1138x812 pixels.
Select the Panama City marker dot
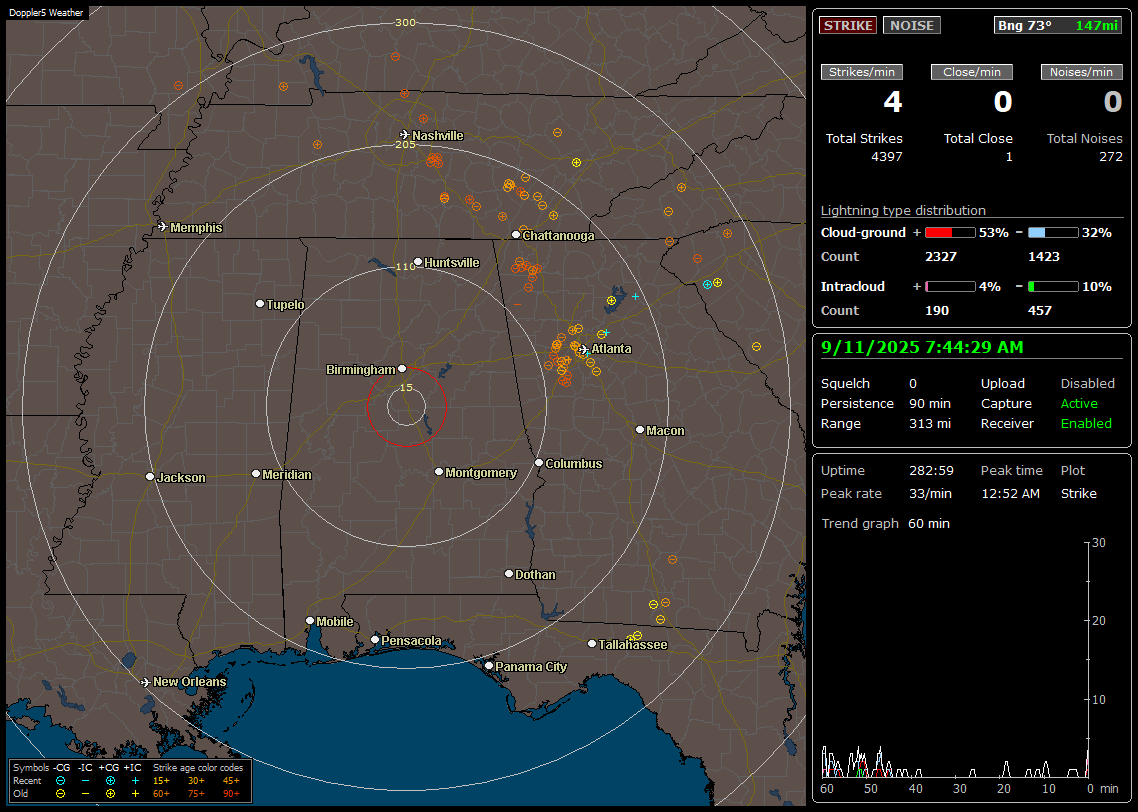489,665
